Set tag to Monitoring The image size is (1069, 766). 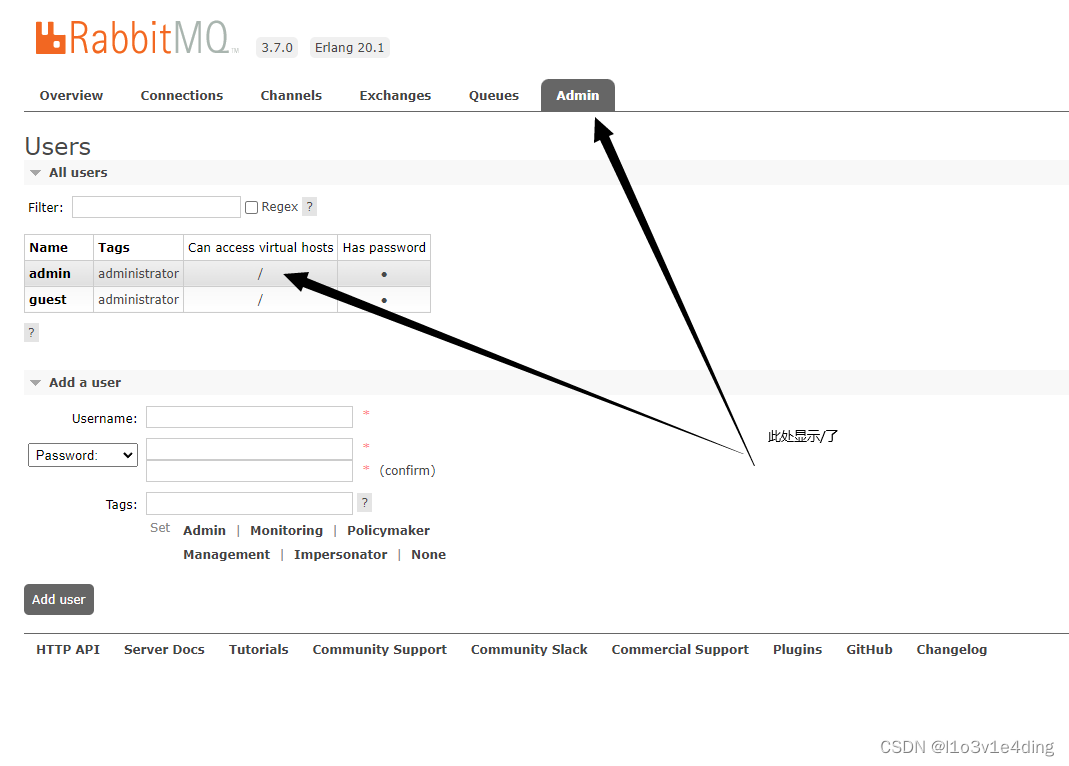(286, 530)
